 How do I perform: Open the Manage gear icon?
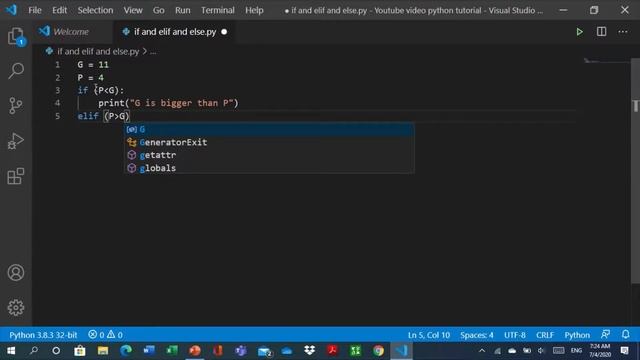(16, 307)
